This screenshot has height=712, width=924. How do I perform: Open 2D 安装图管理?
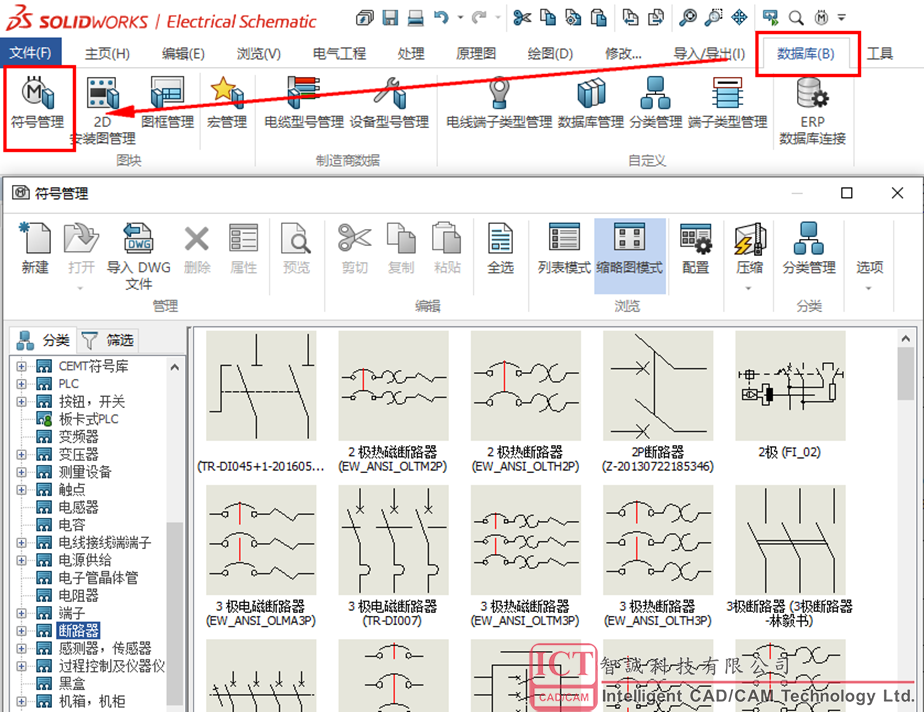(103, 111)
